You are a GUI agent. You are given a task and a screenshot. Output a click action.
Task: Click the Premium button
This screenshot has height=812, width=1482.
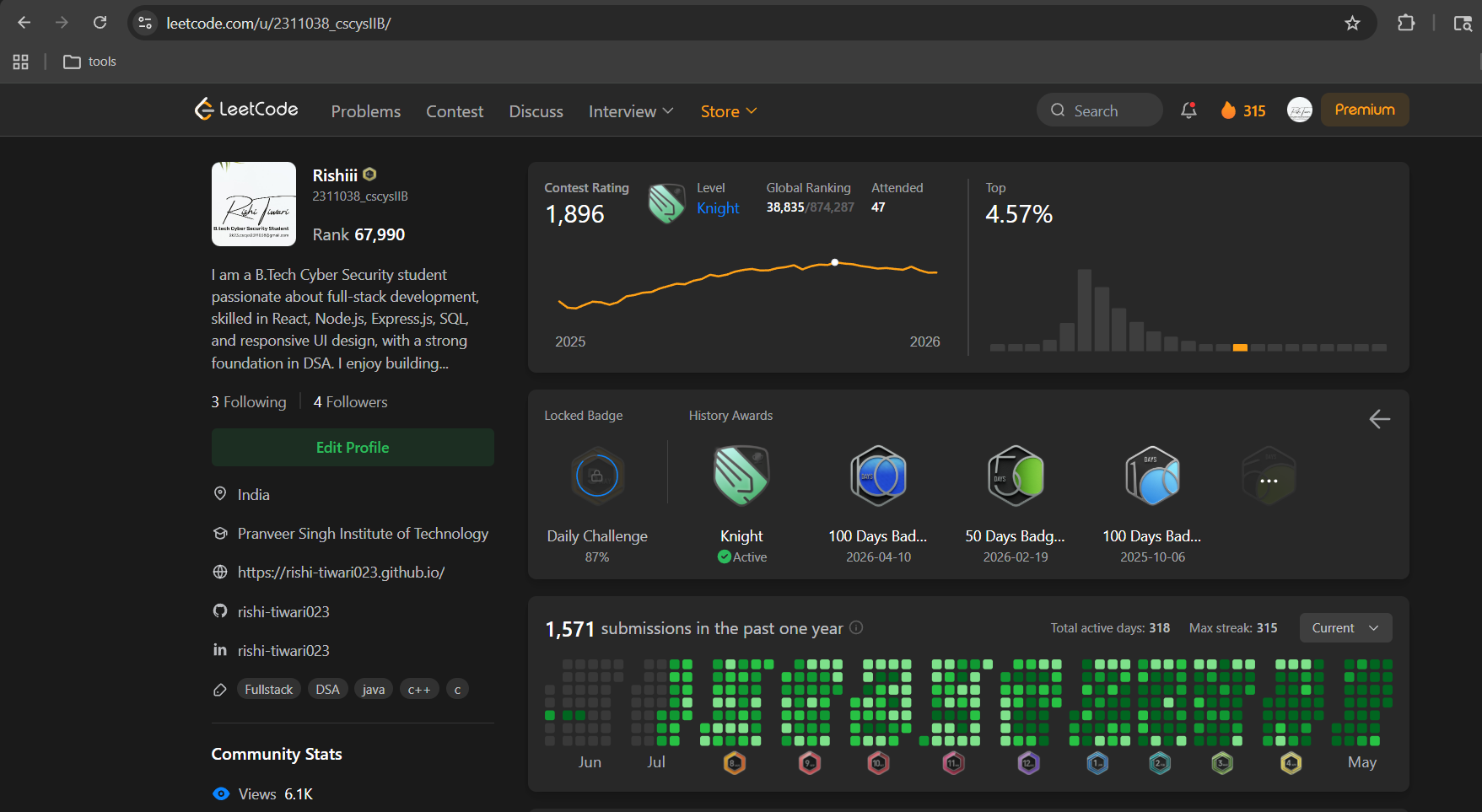coord(1365,110)
